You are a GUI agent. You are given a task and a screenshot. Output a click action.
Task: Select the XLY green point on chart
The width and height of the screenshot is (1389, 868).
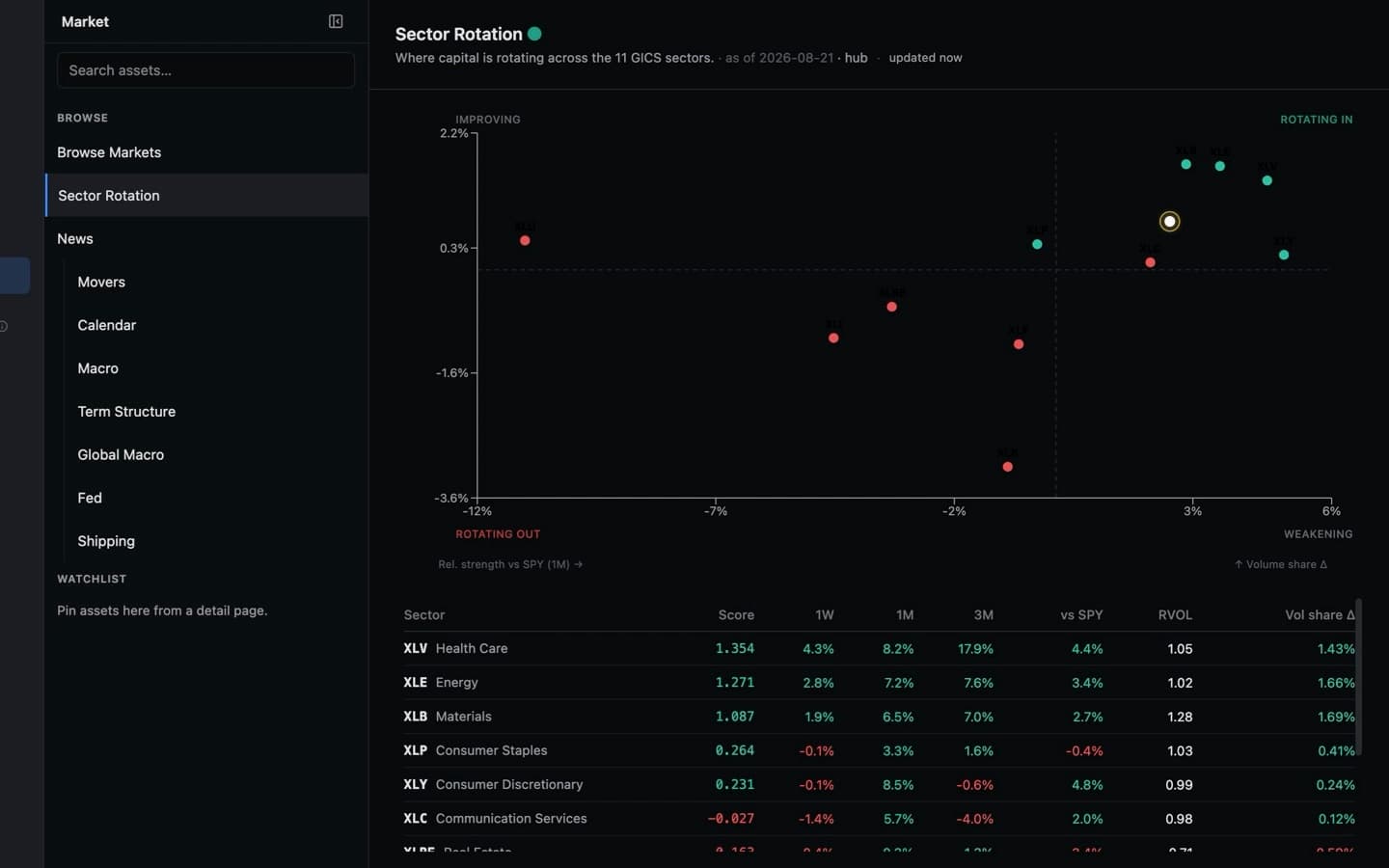1284,255
